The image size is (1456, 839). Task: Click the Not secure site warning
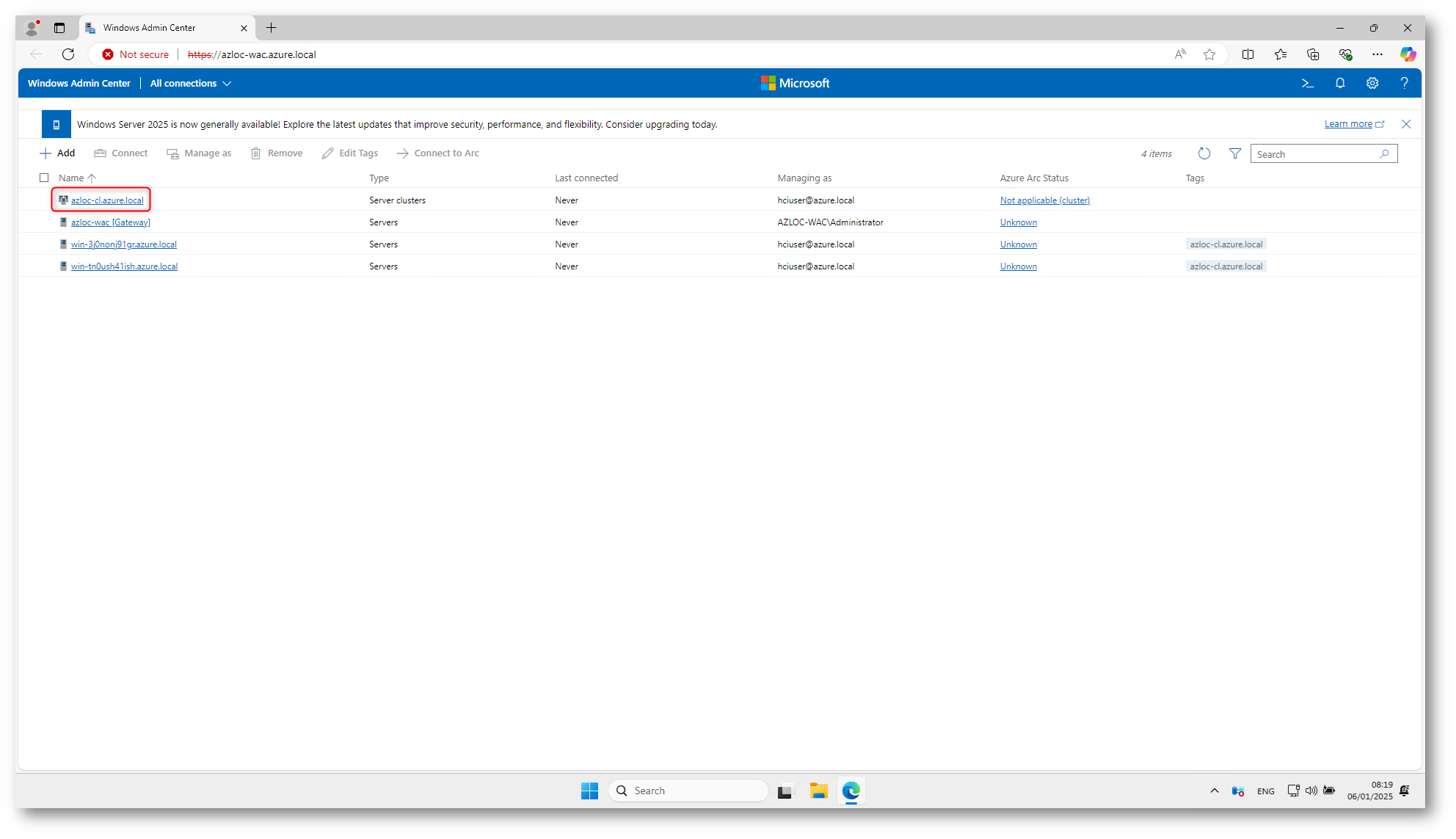pos(136,54)
